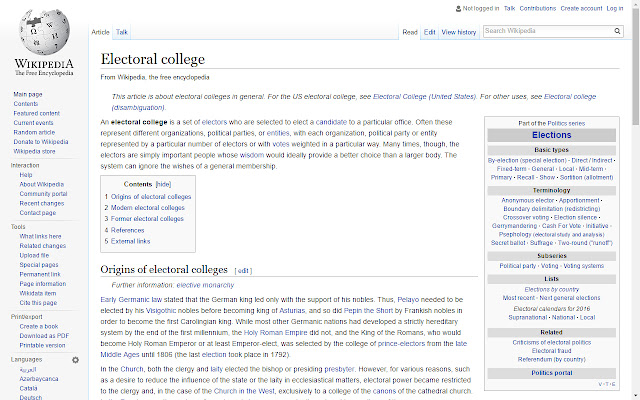This screenshot has height=400, width=640.
Task: Click the search magnifying glass icon
Action: 618,32
